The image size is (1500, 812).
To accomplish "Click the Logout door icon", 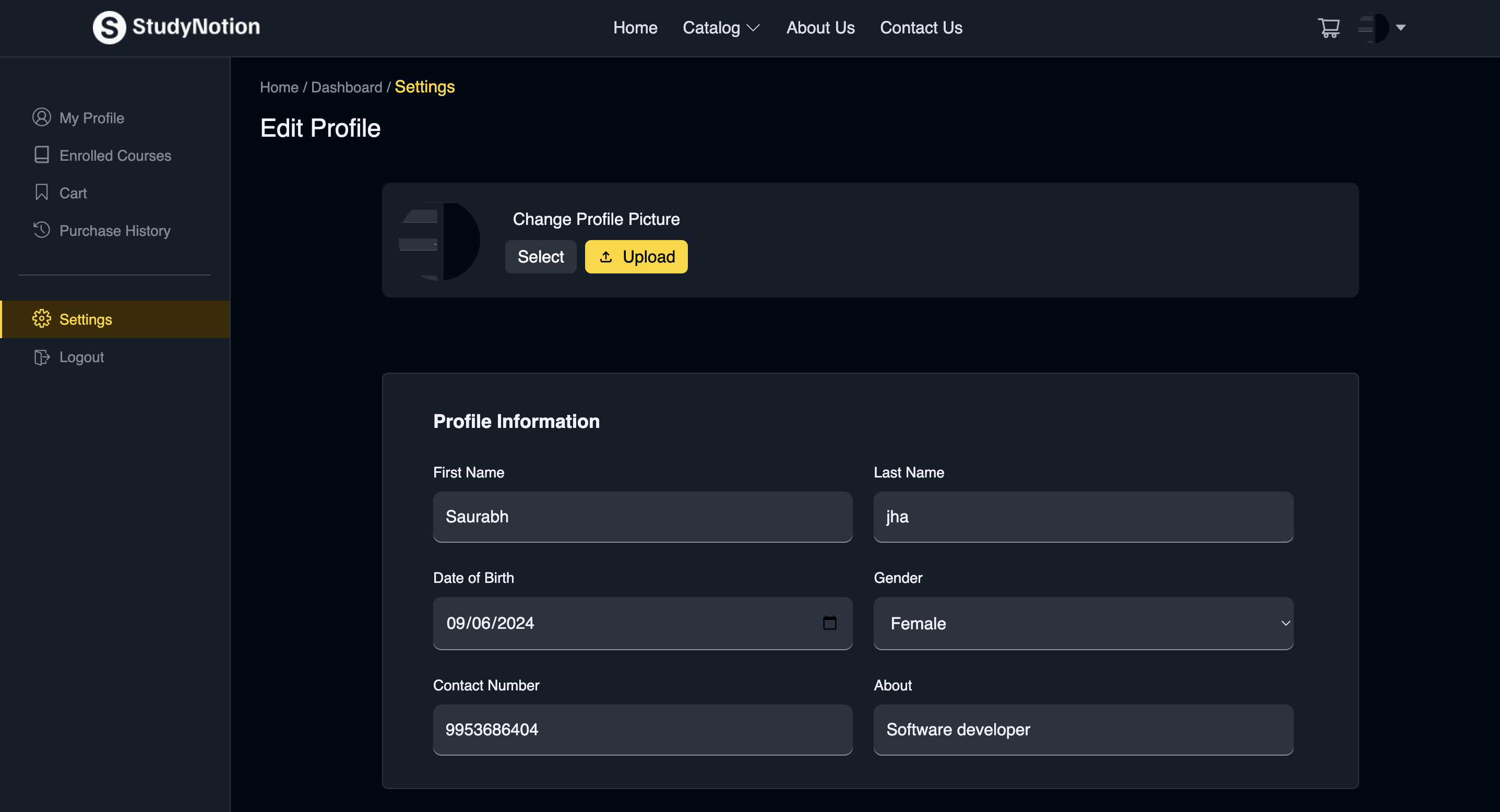I will coord(41,357).
